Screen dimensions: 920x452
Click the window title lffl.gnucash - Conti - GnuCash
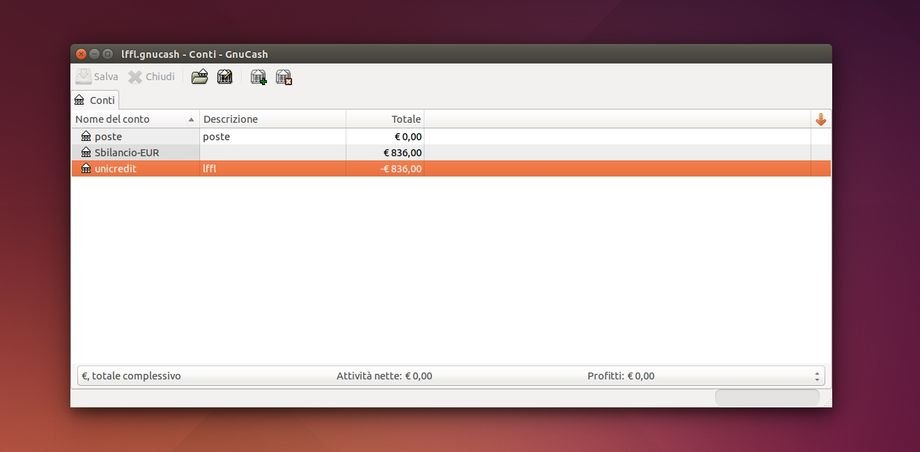195,54
